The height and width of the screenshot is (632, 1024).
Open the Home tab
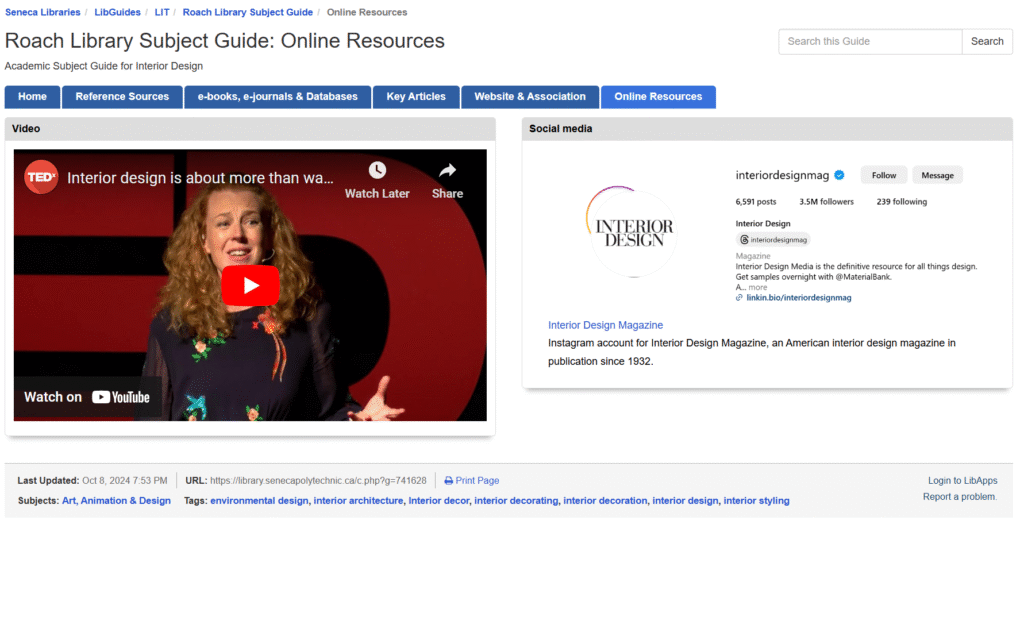point(32,97)
